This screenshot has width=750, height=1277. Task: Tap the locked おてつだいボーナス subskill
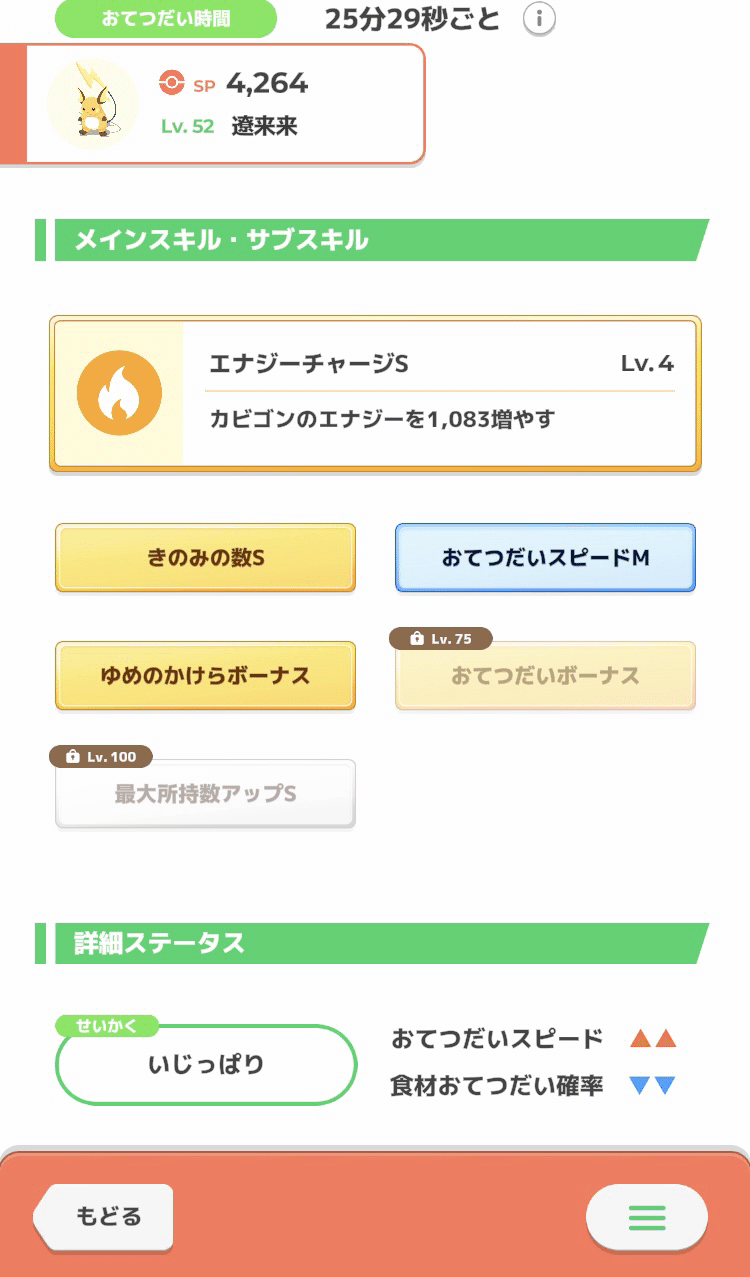tap(544, 676)
